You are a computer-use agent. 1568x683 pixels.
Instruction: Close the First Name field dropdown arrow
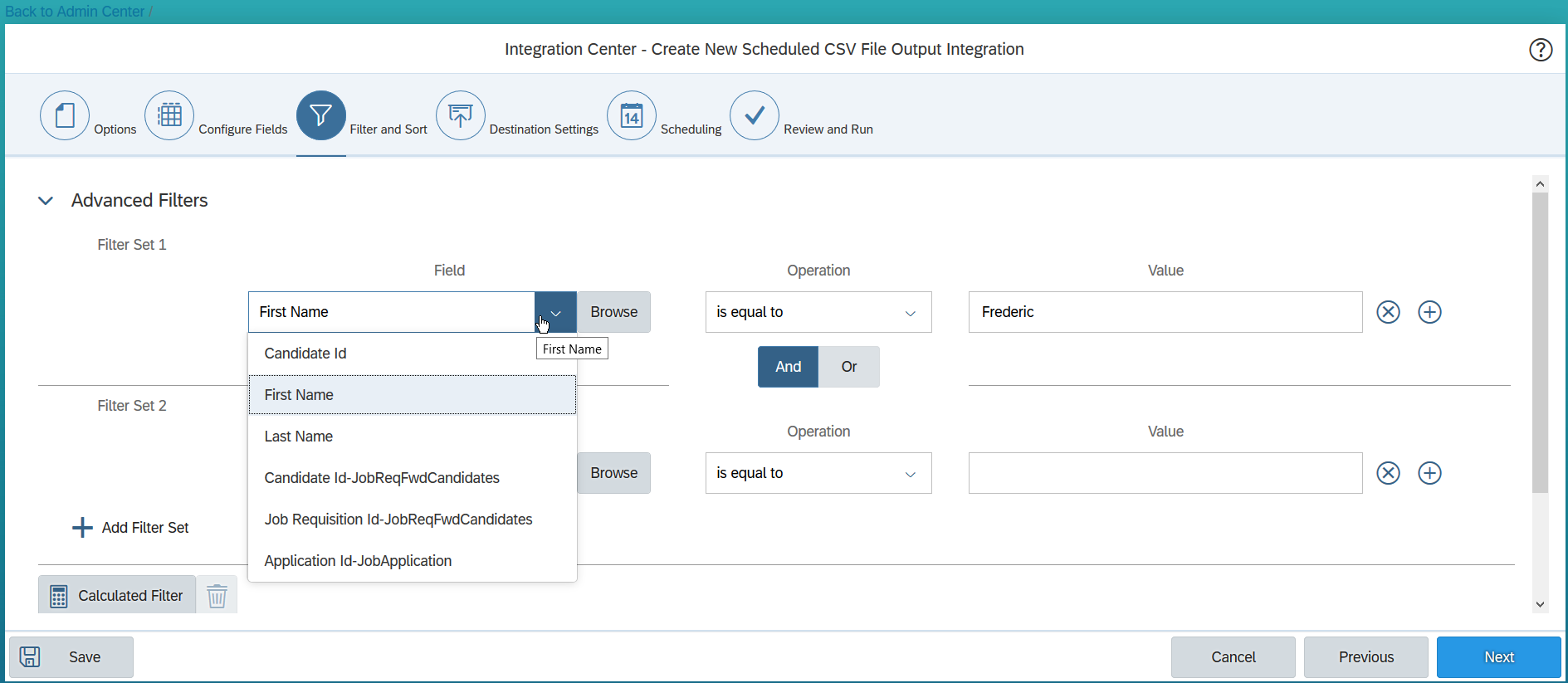pyautogui.click(x=555, y=312)
